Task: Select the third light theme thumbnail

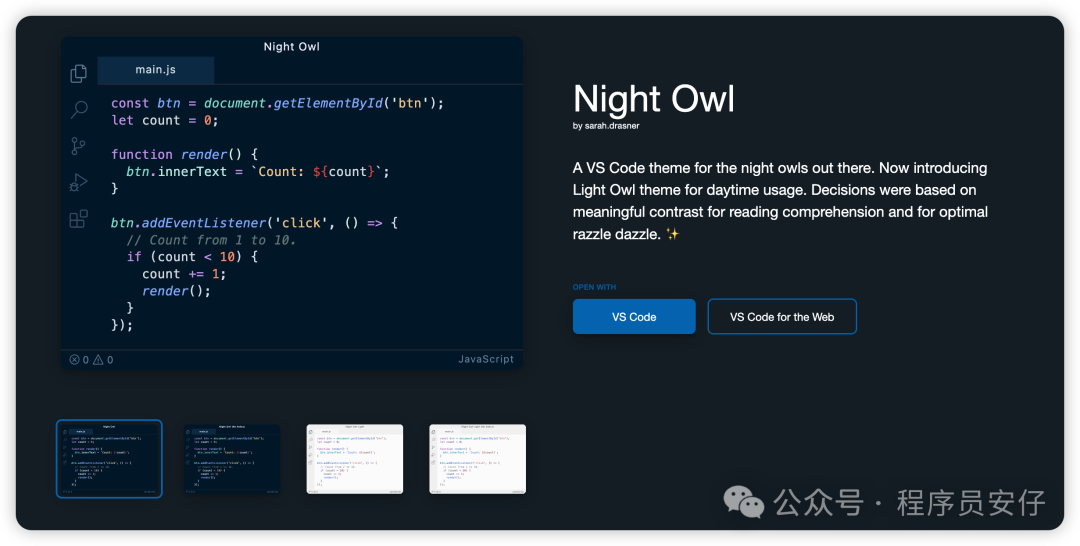Action: pyautogui.click(x=355, y=459)
